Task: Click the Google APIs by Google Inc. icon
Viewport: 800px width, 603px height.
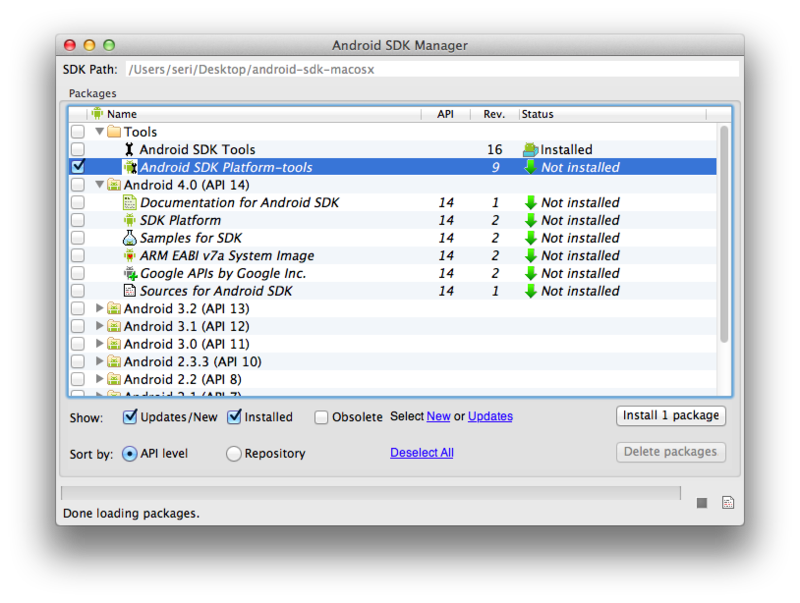Action: pyautogui.click(x=130, y=273)
